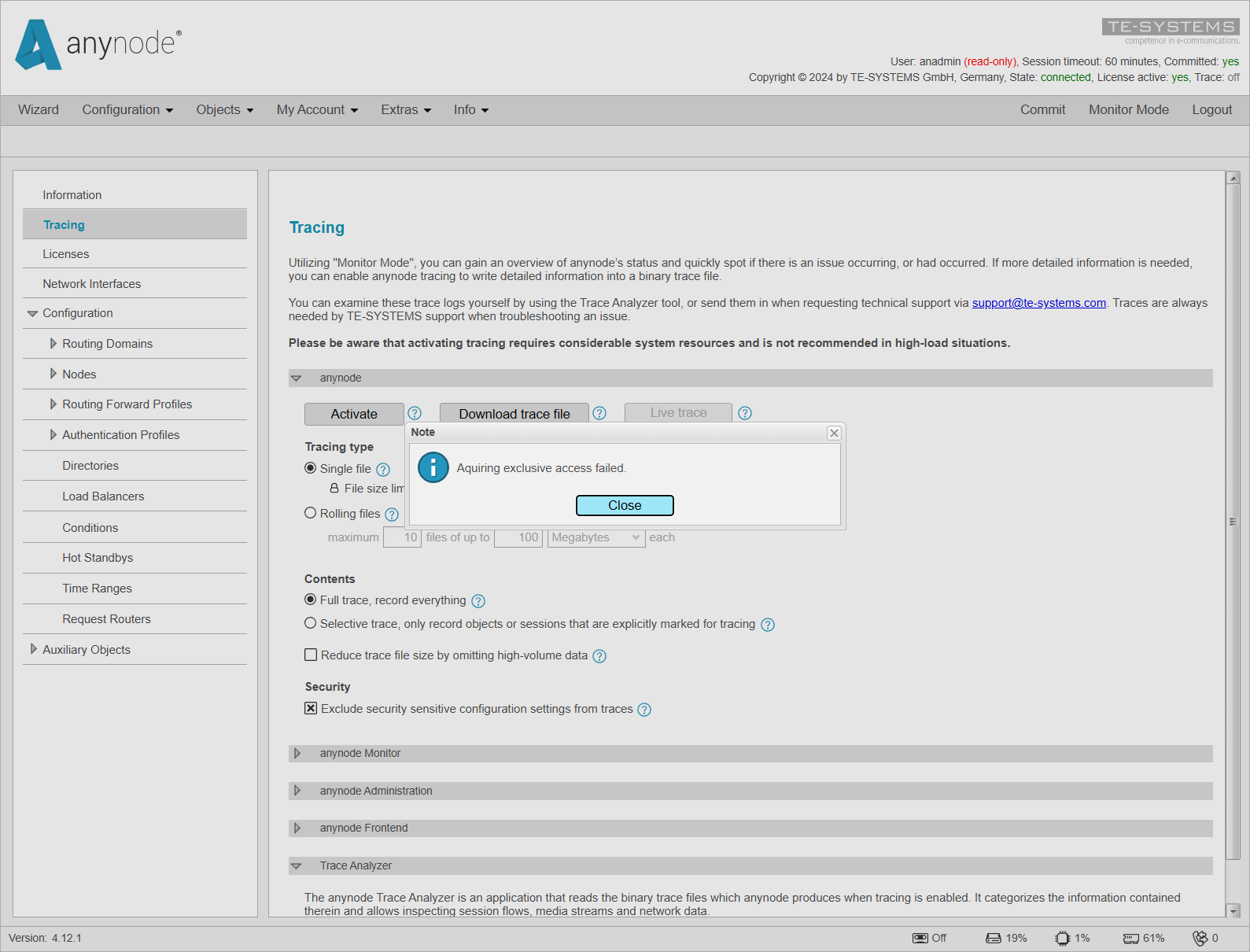Click the info icon in Note dialog
1250x952 pixels.
click(x=433, y=467)
